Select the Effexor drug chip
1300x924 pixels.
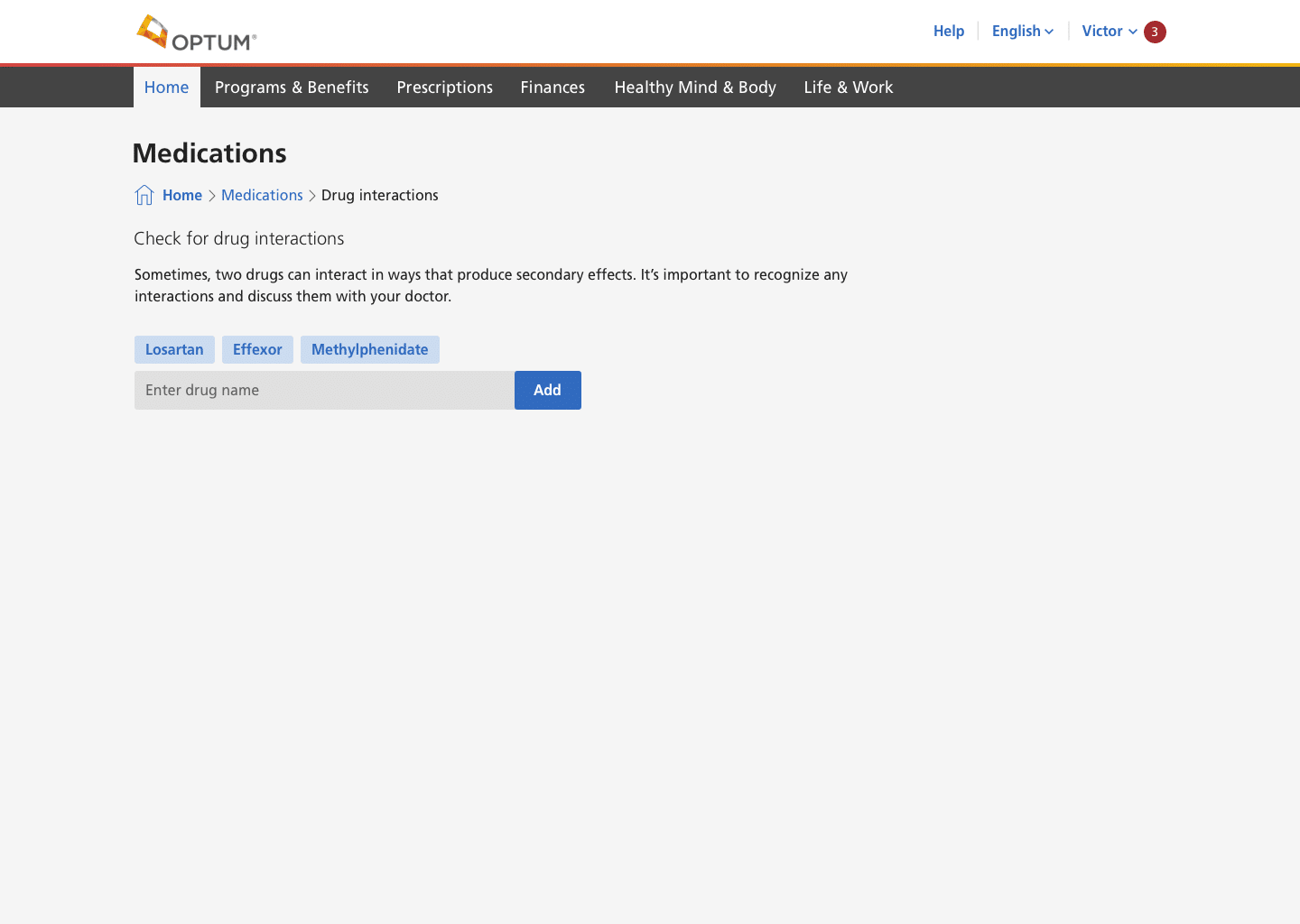[257, 350]
